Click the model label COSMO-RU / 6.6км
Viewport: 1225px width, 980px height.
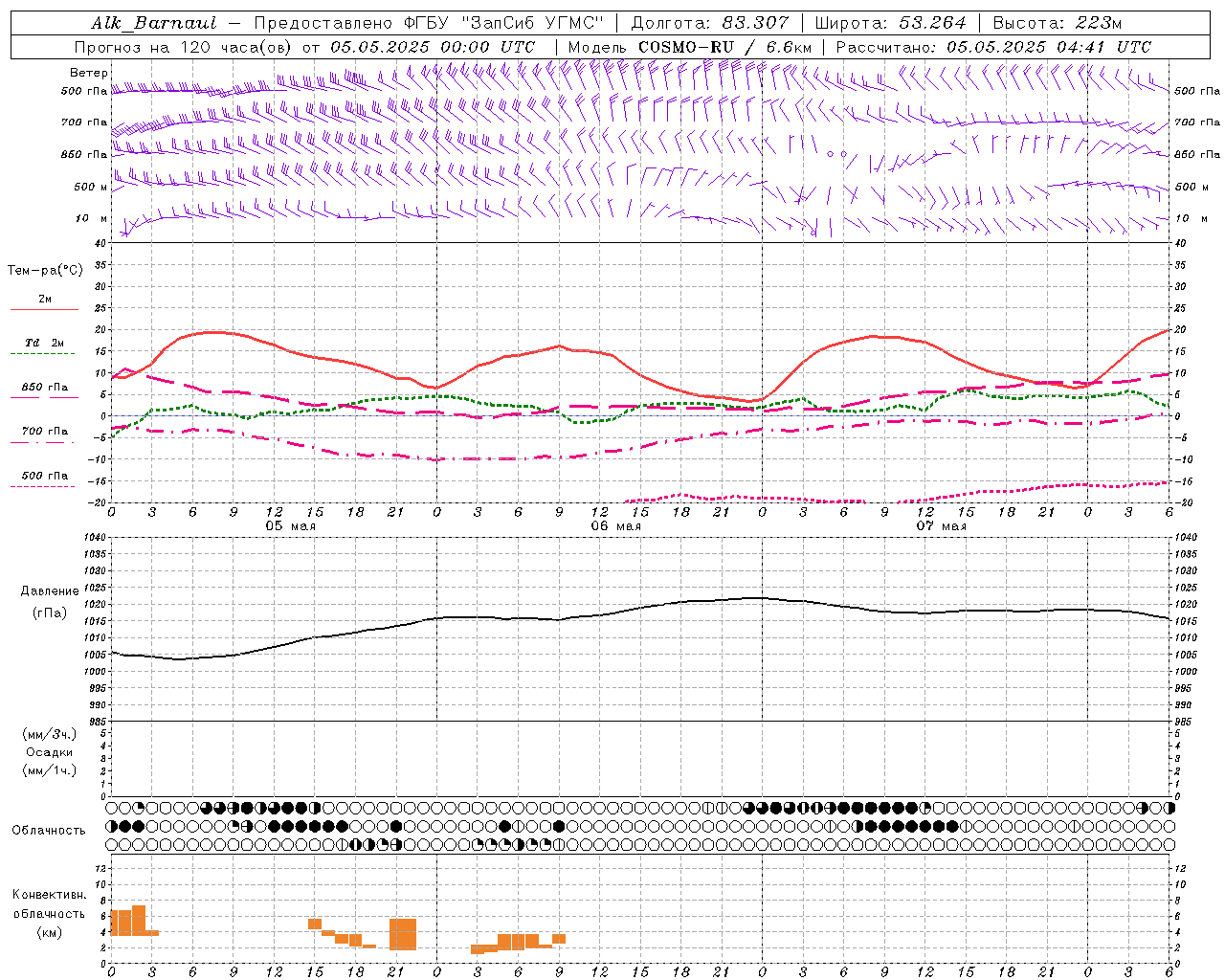(x=725, y=47)
